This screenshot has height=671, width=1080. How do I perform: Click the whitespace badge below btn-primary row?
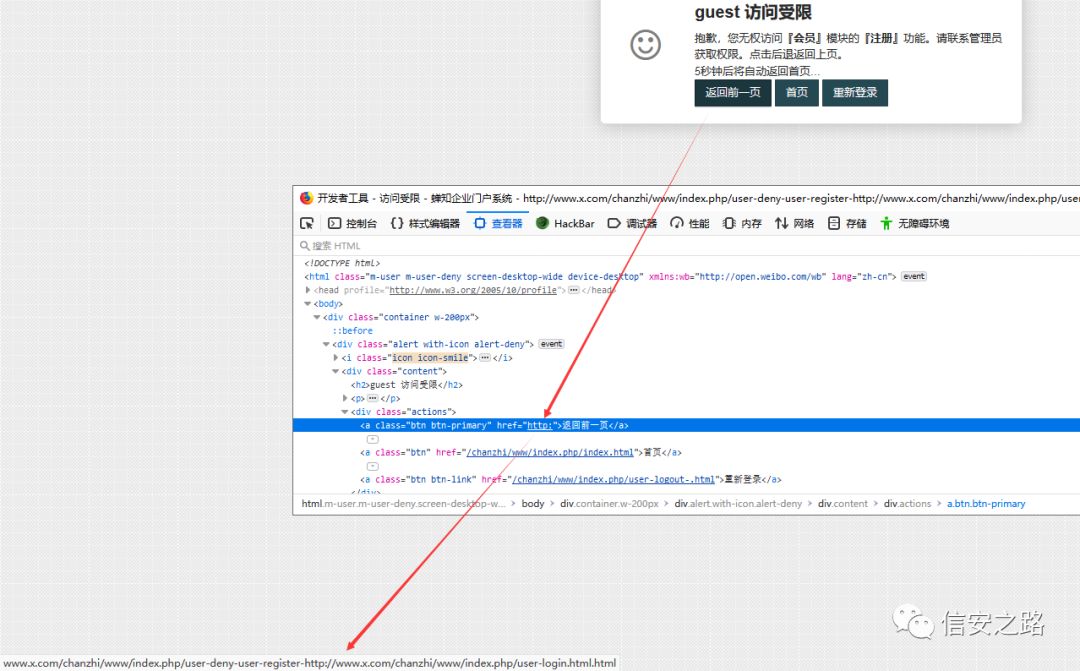[373, 439]
